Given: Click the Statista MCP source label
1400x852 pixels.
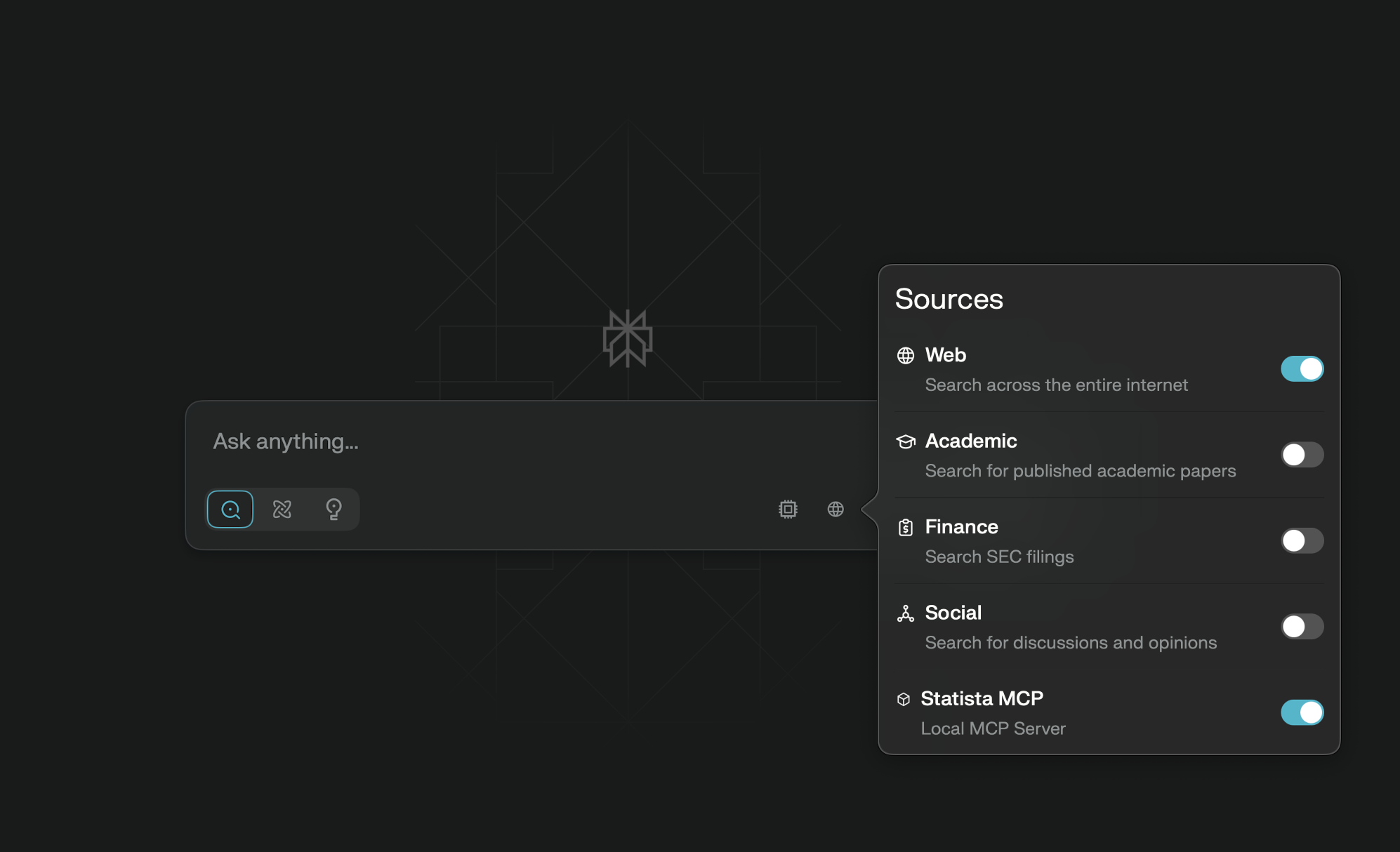Looking at the screenshot, I should [982, 699].
